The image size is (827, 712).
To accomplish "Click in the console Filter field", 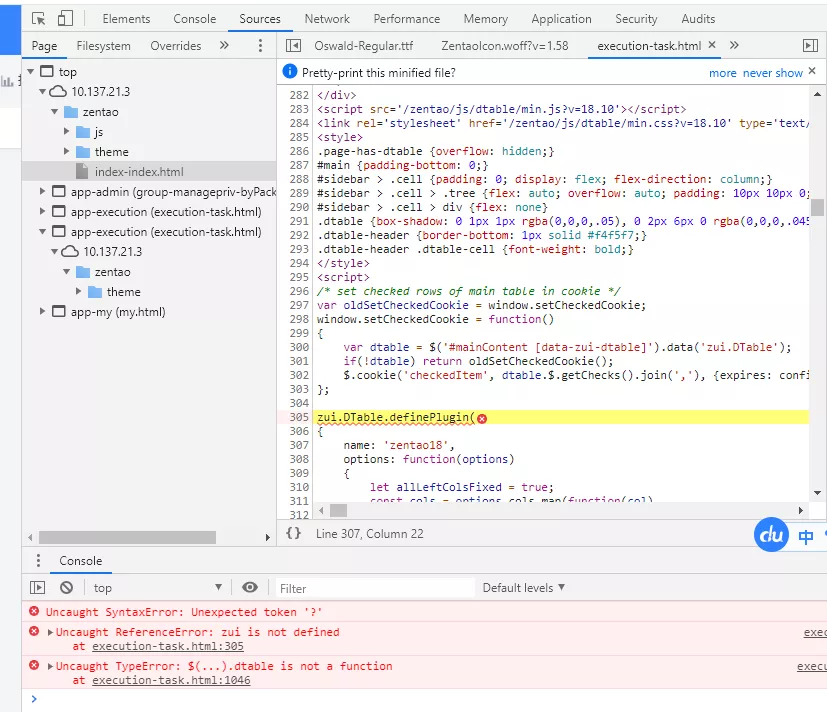I will pos(370,588).
